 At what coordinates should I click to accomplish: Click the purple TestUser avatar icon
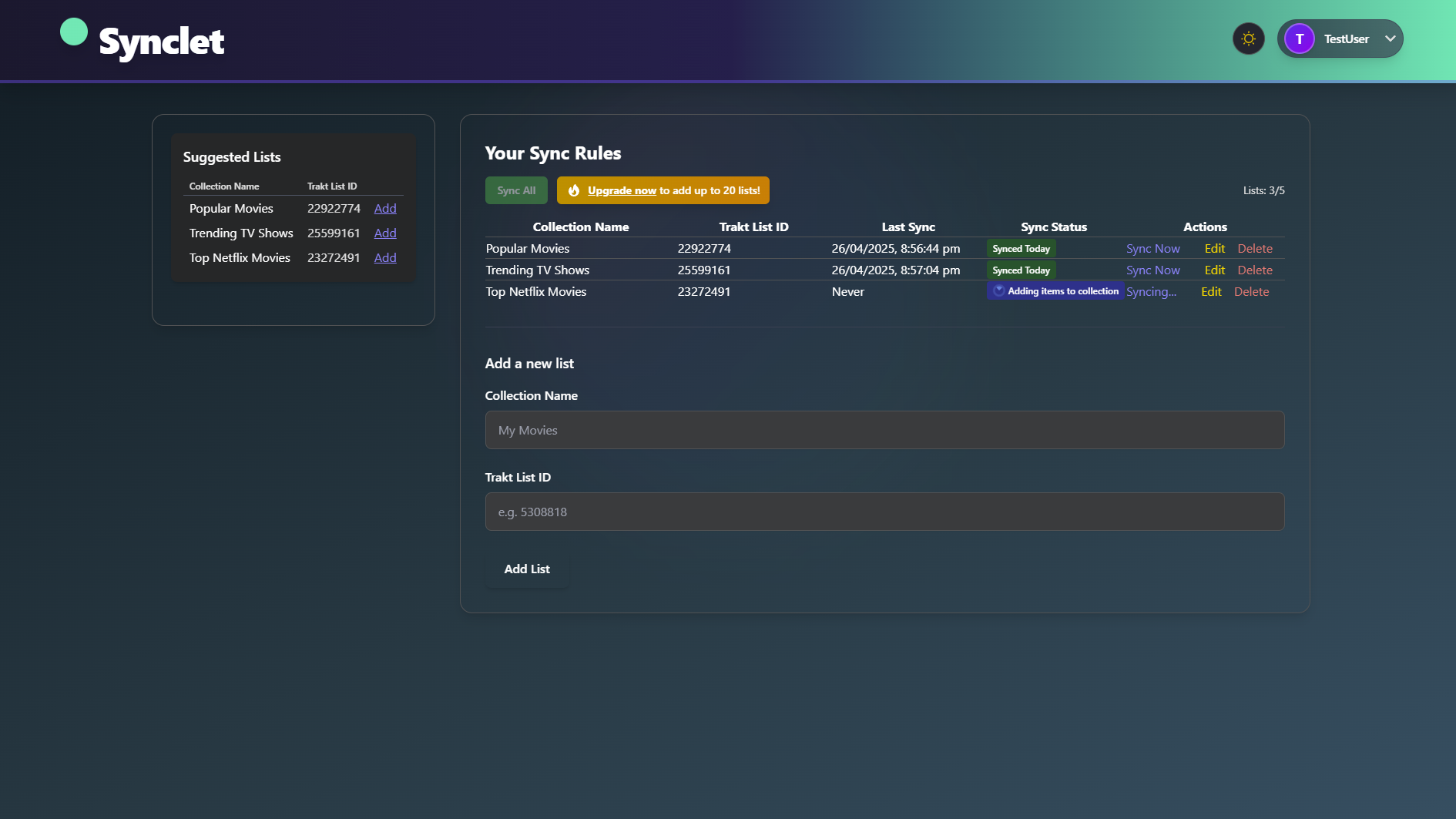point(1300,39)
